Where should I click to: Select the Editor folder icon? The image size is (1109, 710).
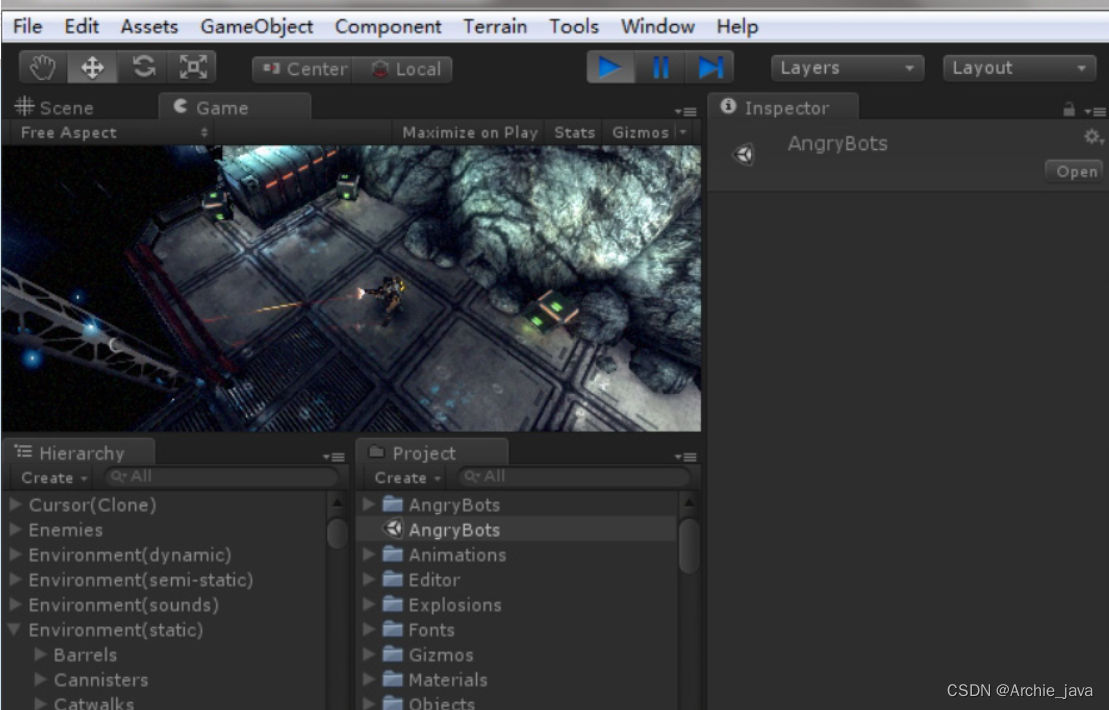pyautogui.click(x=393, y=580)
